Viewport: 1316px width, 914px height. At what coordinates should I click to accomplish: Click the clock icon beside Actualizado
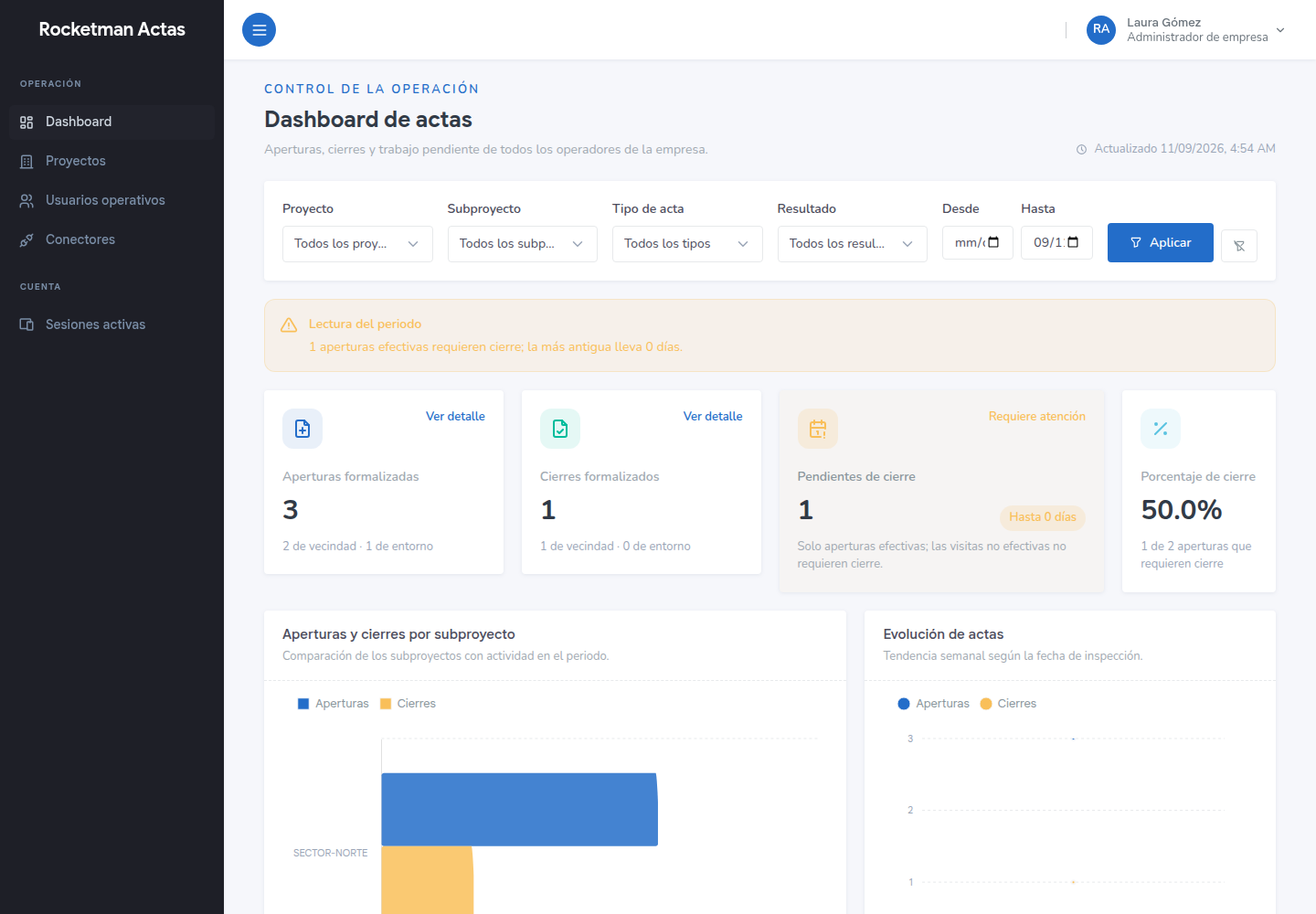[1081, 149]
